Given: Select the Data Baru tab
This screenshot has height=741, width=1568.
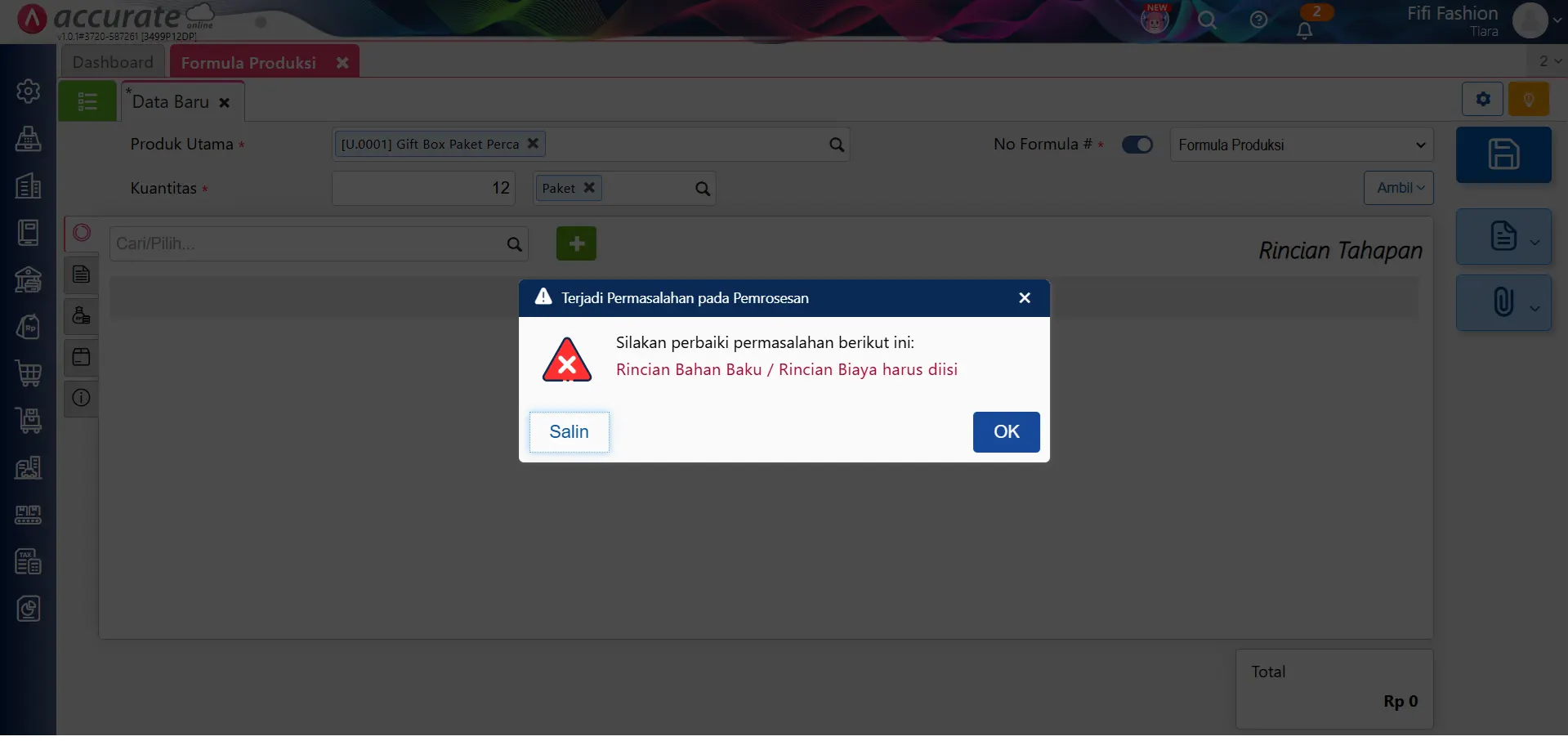Looking at the screenshot, I should tap(171, 102).
